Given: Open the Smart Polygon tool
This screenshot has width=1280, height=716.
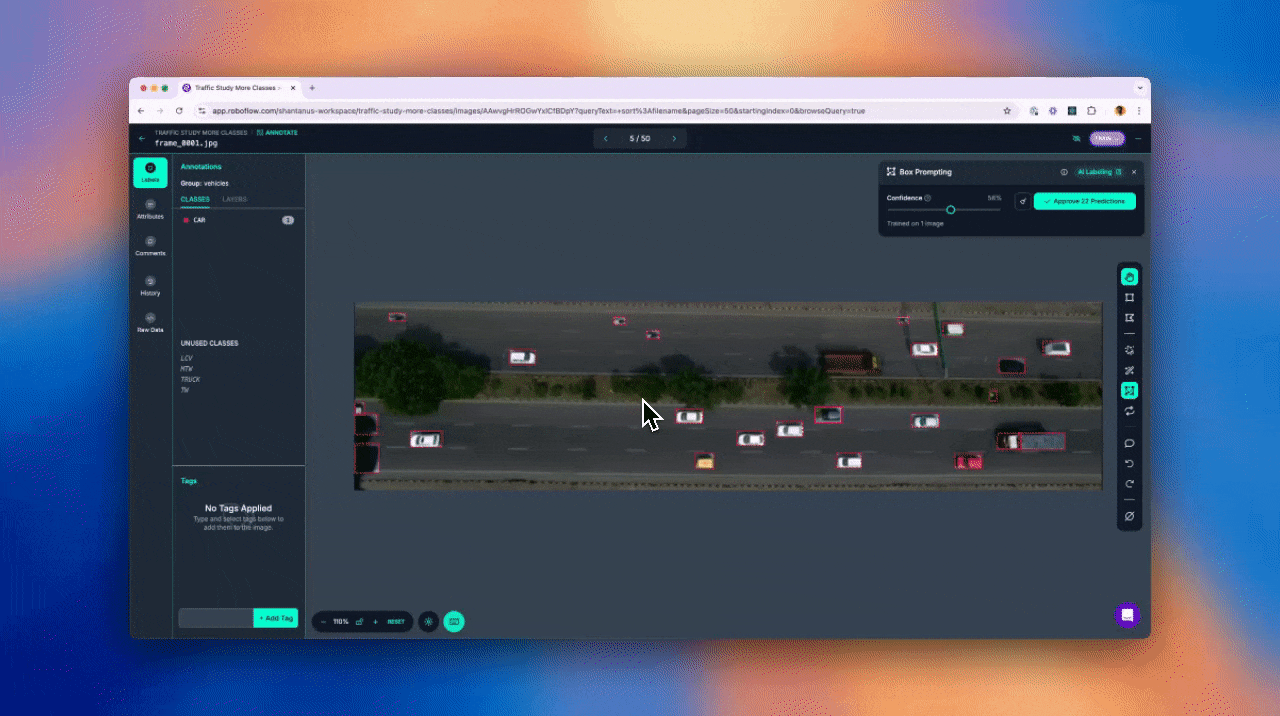Looking at the screenshot, I should (1129, 350).
